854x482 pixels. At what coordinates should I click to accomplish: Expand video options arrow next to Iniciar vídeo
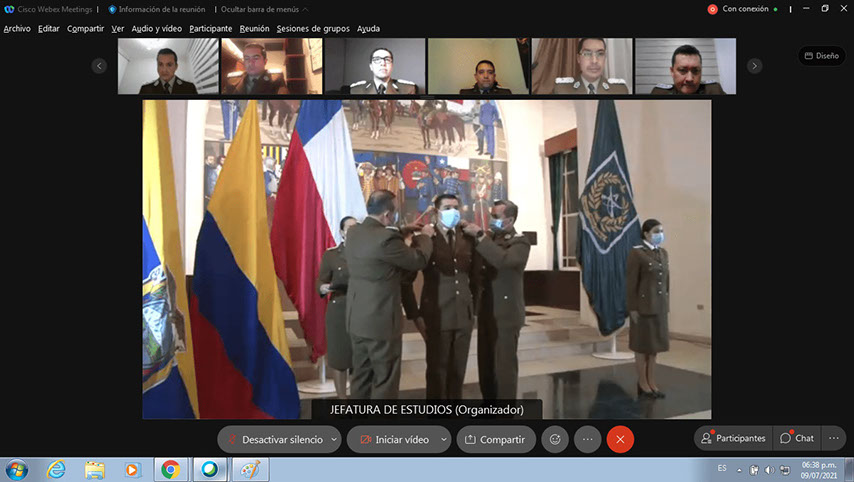point(443,439)
